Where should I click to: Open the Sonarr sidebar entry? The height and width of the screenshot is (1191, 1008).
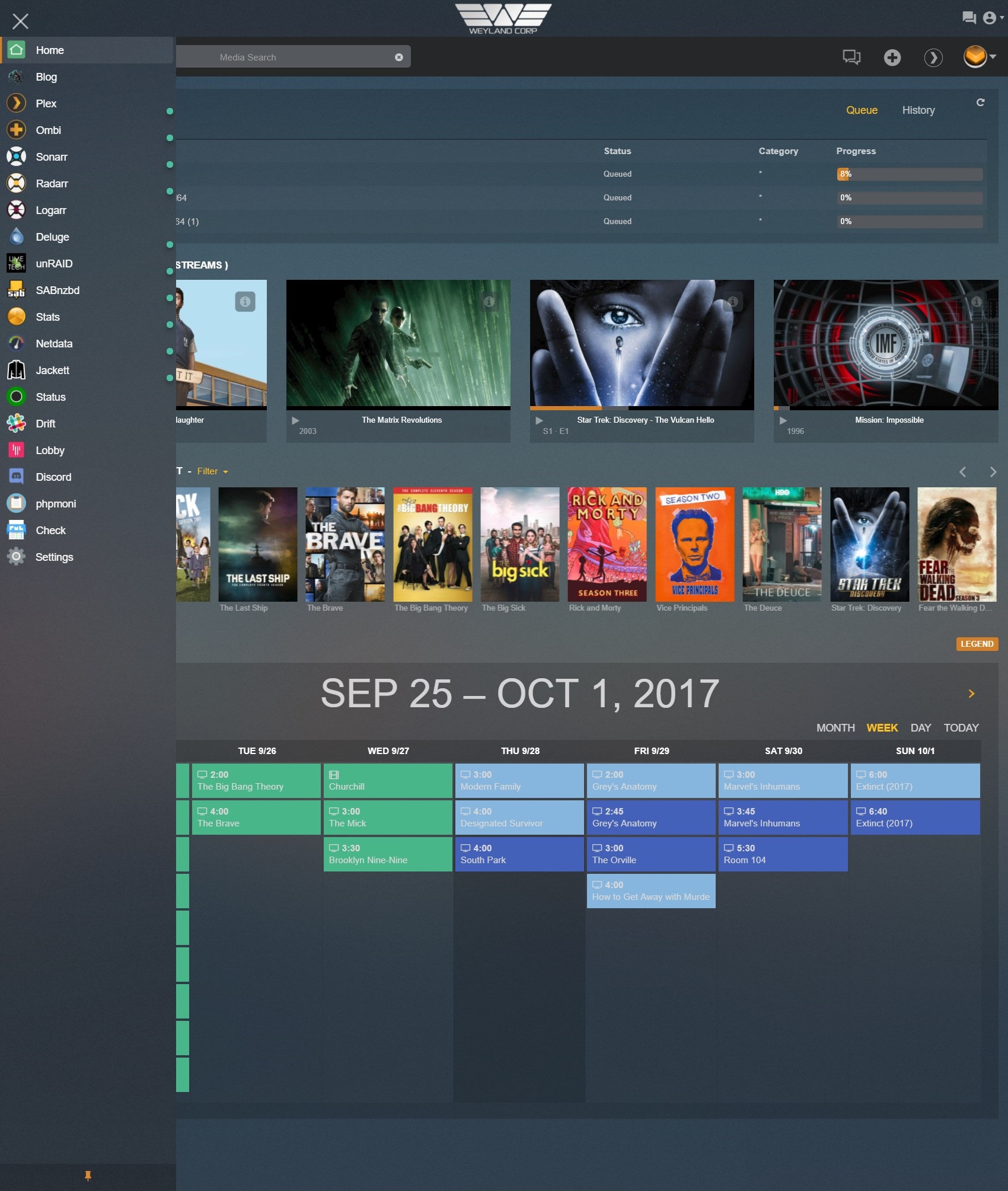(x=87, y=157)
